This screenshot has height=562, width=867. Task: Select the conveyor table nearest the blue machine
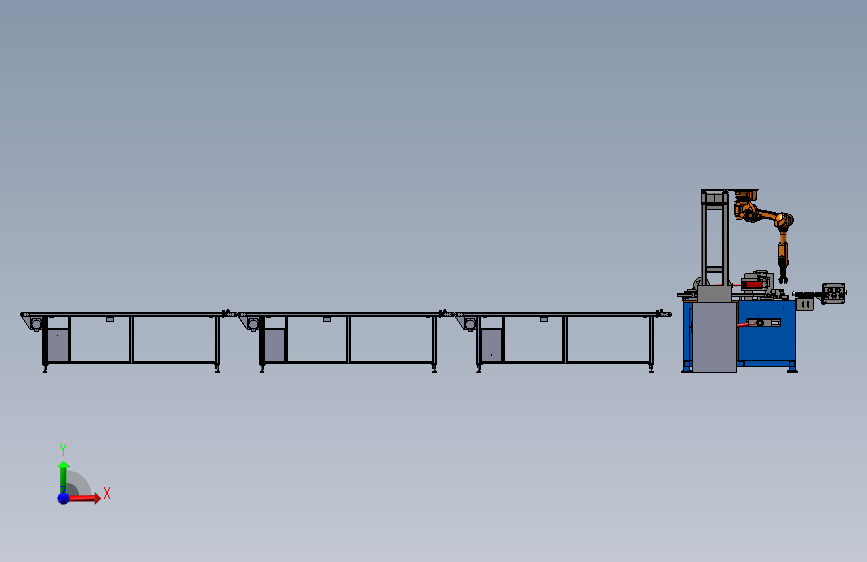point(563,341)
